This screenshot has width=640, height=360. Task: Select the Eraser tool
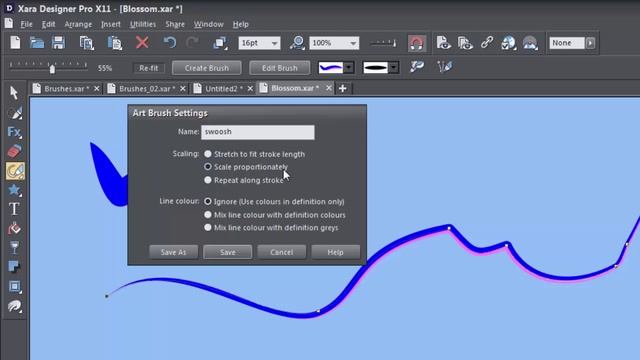click(14, 151)
